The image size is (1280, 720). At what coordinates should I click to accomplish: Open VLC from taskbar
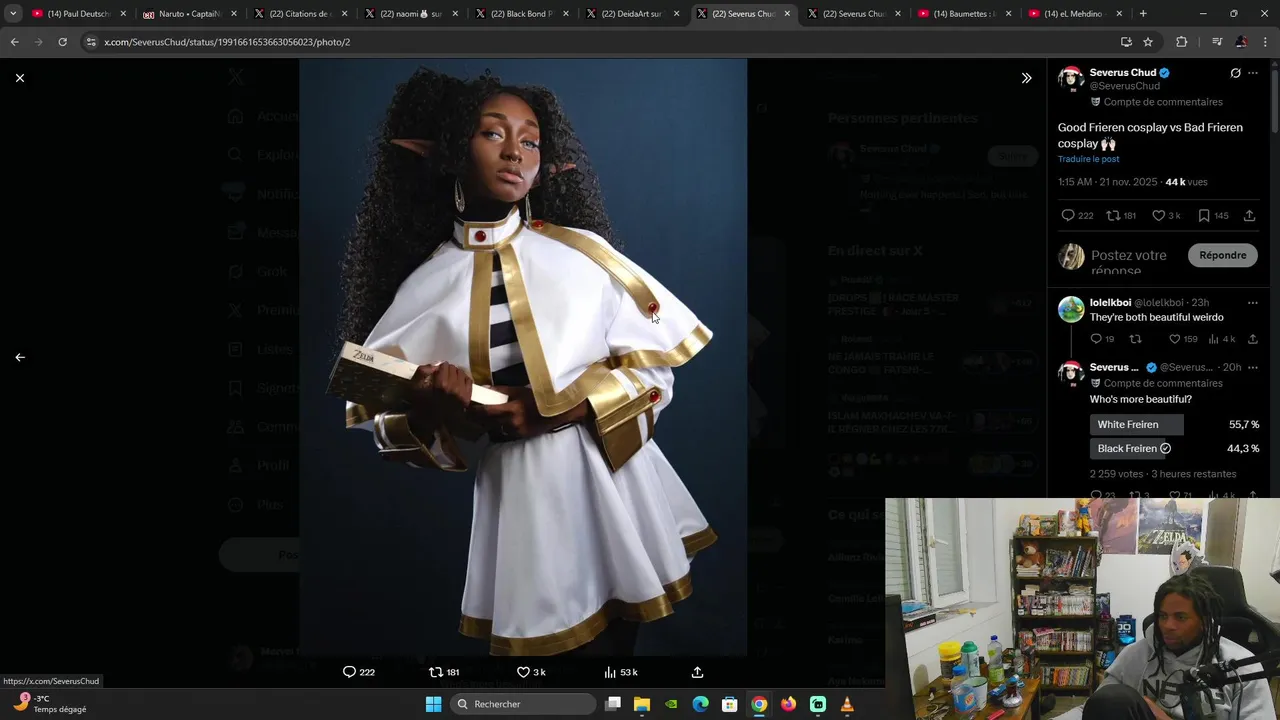coord(847,704)
